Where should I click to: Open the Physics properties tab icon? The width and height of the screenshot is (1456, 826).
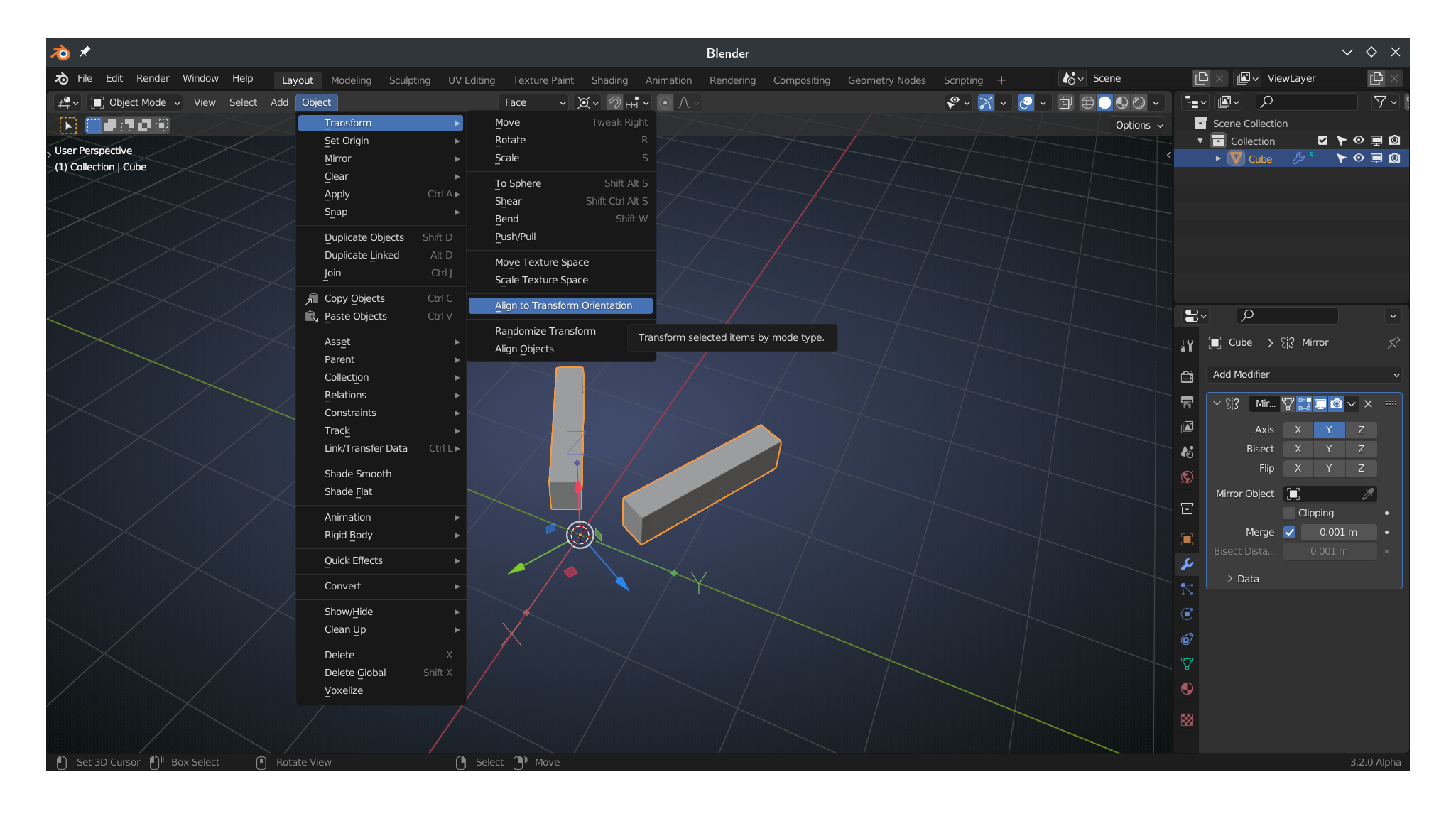[x=1187, y=614]
